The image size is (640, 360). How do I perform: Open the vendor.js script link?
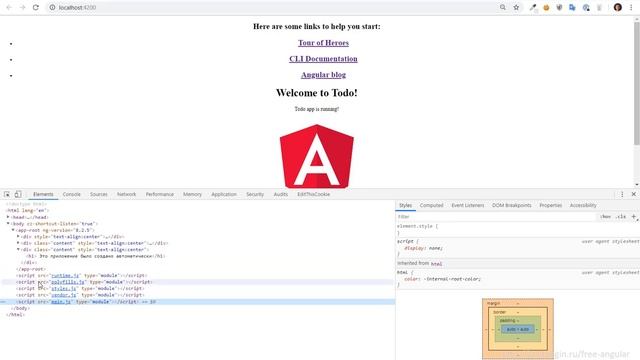[x=64, y=295]
